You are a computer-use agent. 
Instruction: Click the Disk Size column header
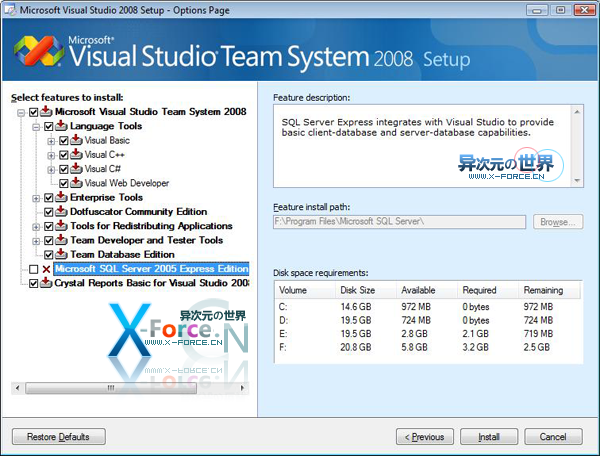[366, 290]
